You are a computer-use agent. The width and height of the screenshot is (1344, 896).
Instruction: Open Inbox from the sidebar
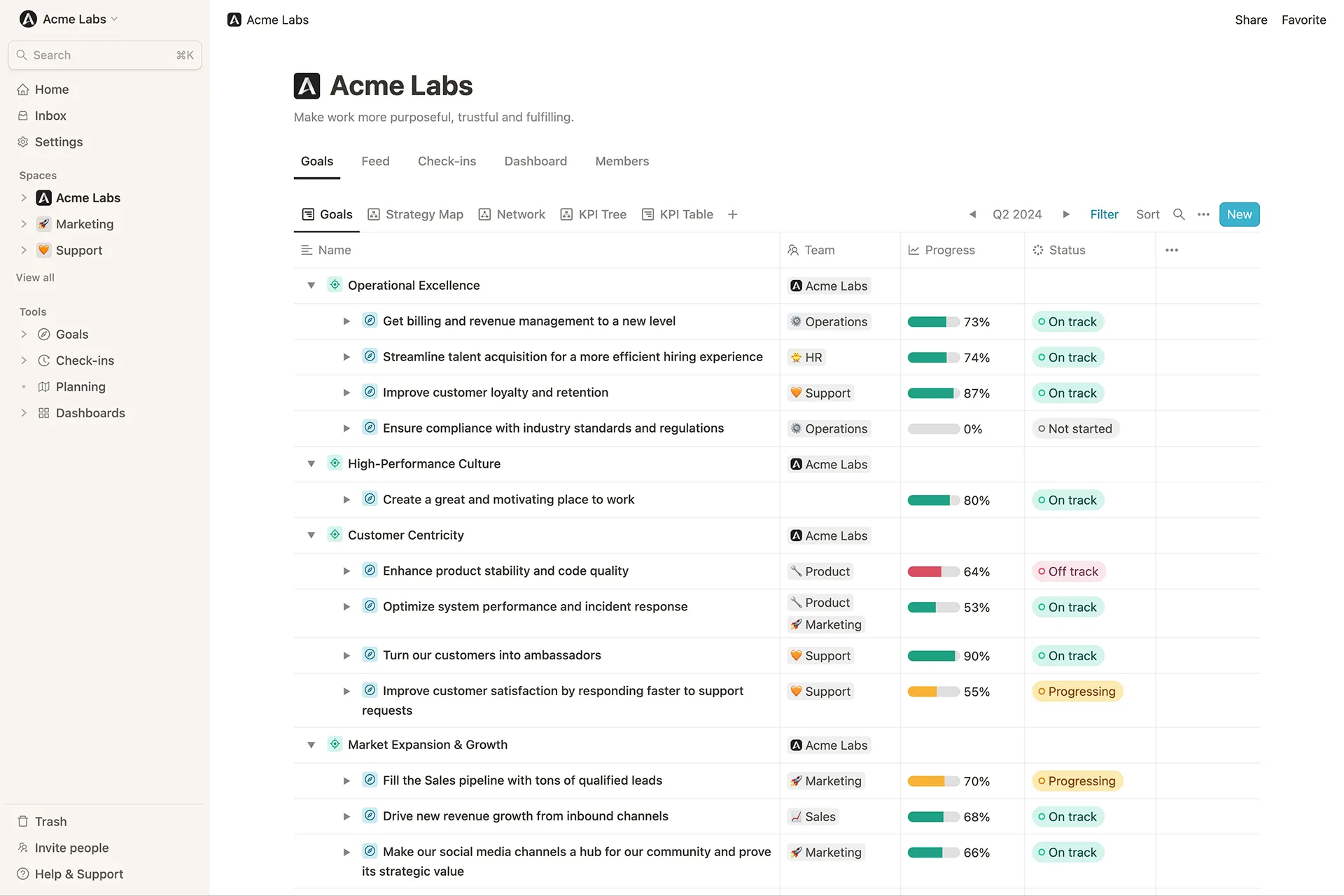[50, 115]
